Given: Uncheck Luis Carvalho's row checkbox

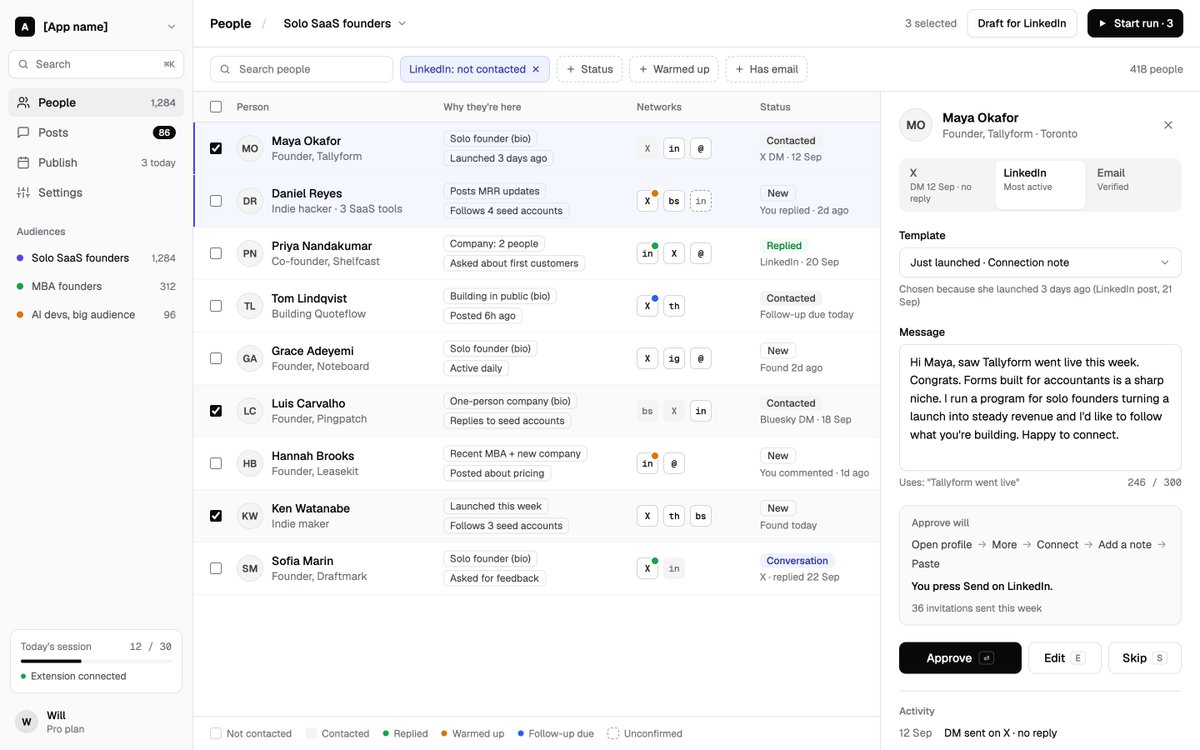Looking at the screenshot, I should click(216, 411).
